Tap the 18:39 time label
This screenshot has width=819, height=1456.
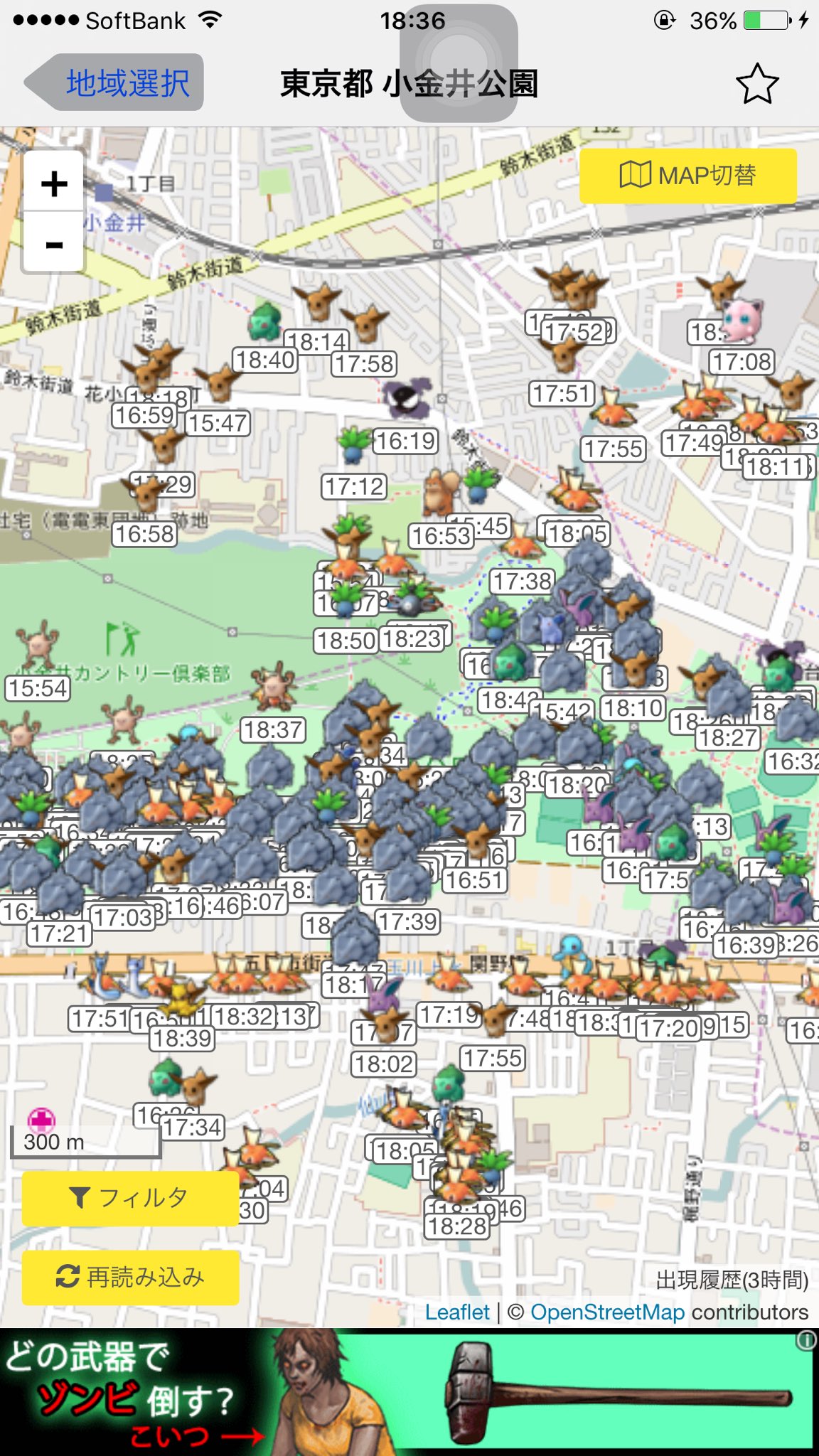[x=183, y=1039]
